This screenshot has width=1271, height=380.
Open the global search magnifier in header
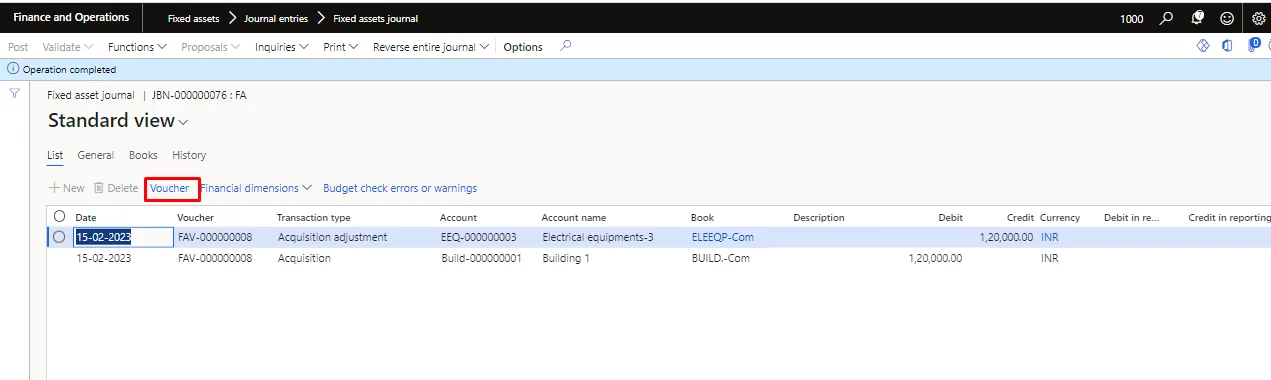tap(1166, 18)
